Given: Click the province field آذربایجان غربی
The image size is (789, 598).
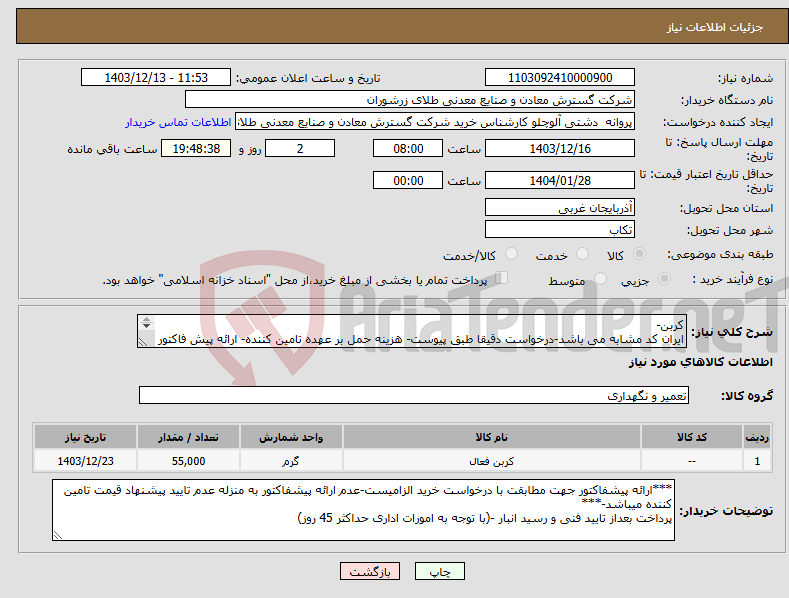Looking at the screenshot, I should pyautogui.click(x=560, y=207).
